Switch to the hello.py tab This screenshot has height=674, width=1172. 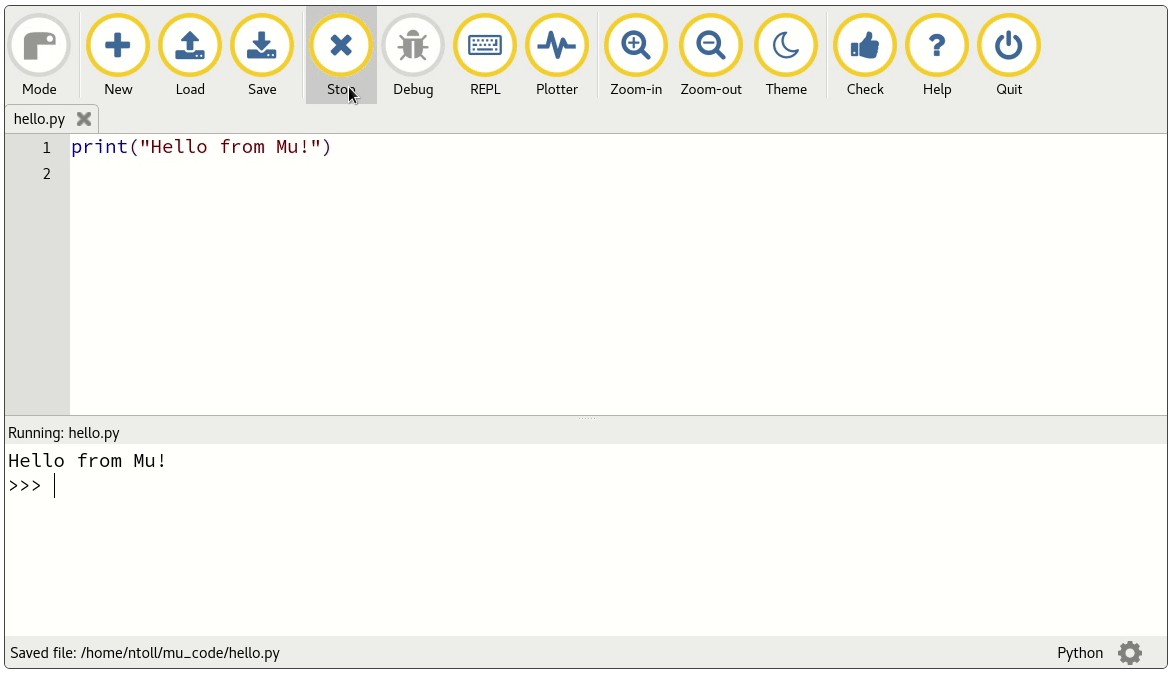pos(39,119)
